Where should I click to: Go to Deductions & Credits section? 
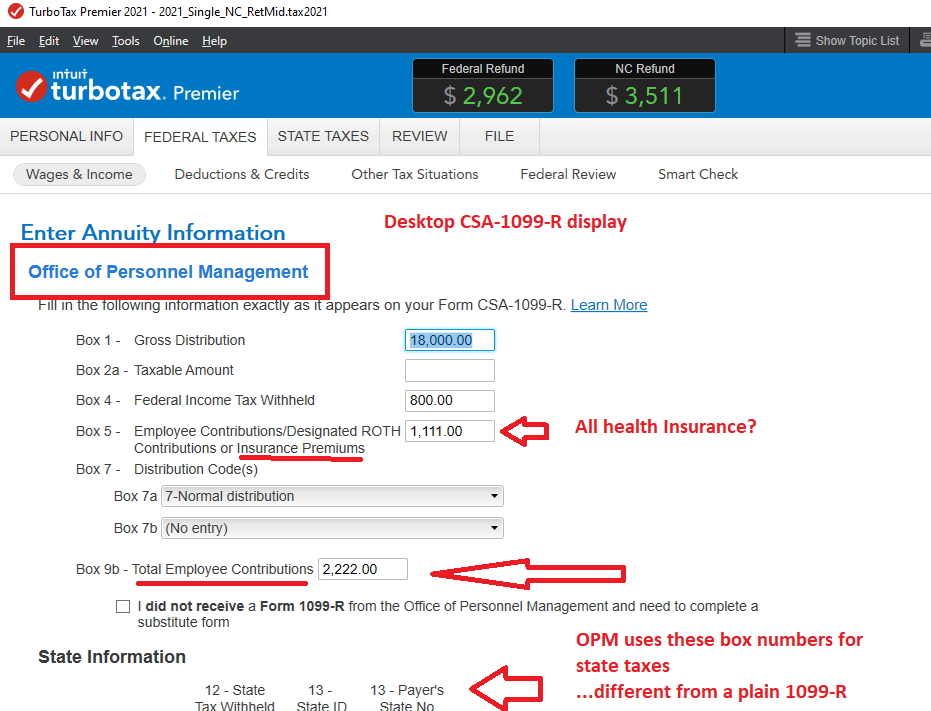point(242,175)
